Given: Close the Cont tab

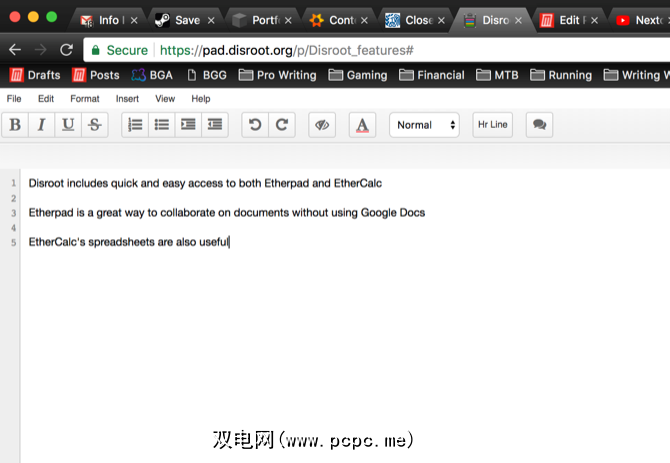Looking at the screenshot, I should (x=364, y=20).
